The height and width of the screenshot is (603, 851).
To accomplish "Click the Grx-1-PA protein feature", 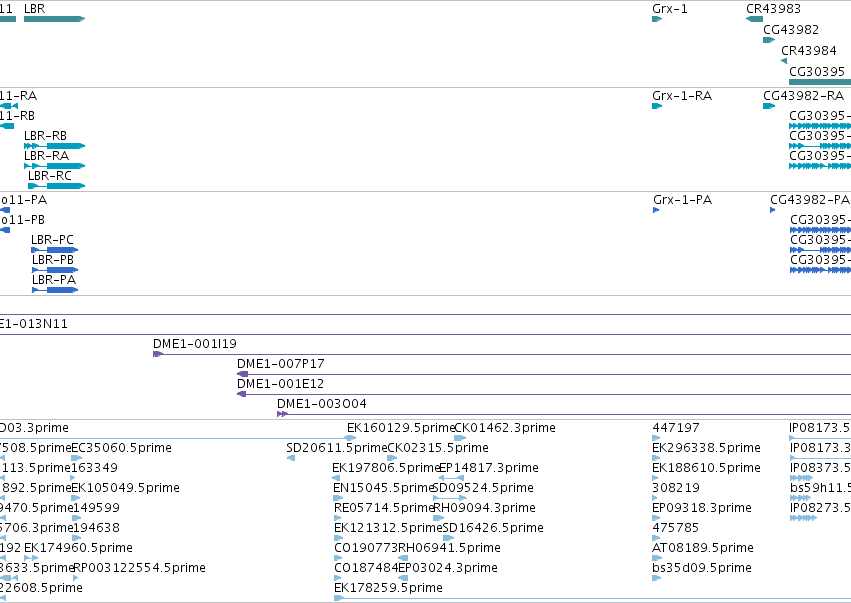I will coord(656,210).
